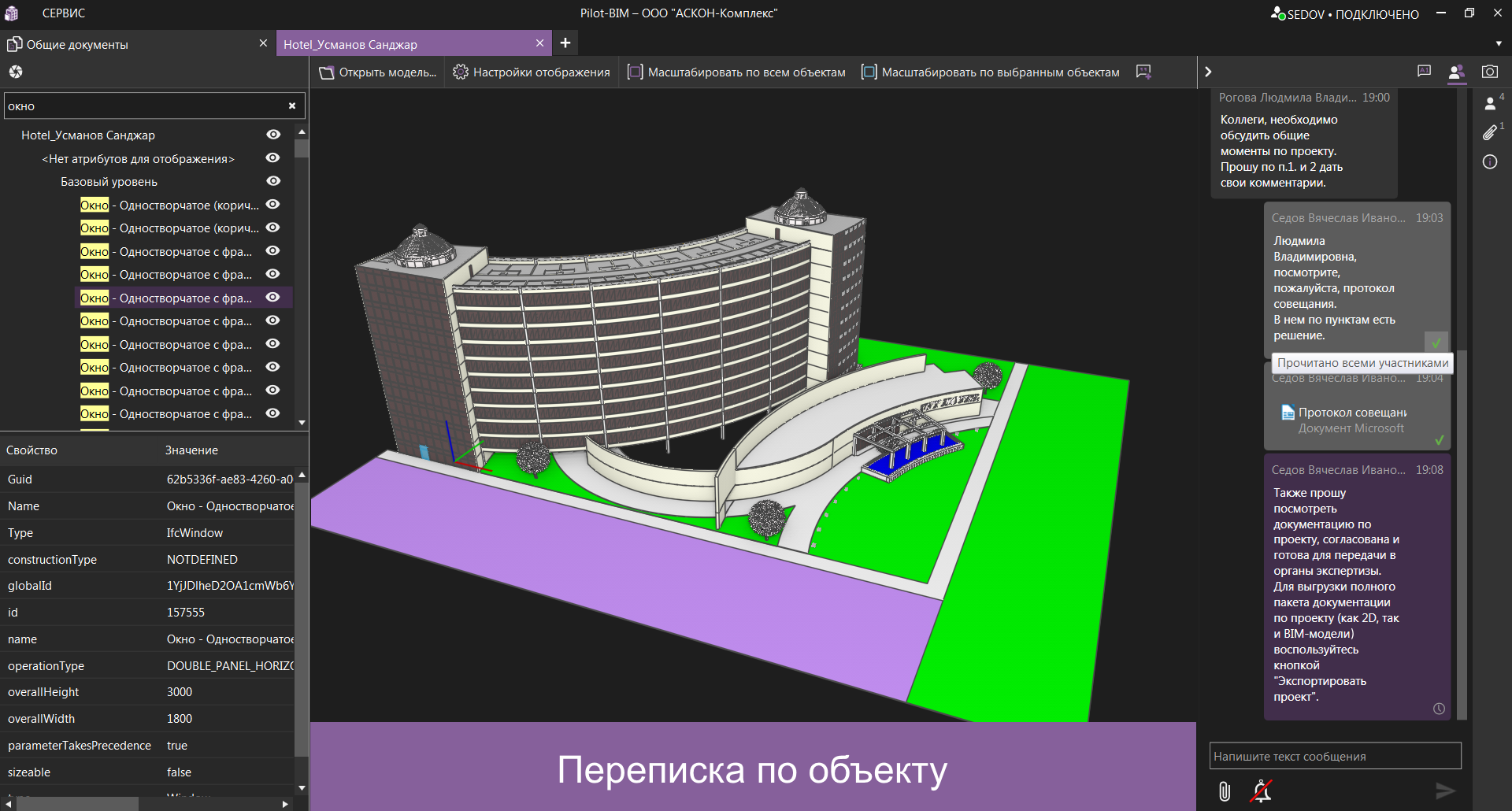
Task: Click the info icon in chat sidebar
Action: [x=1489, y=162]
